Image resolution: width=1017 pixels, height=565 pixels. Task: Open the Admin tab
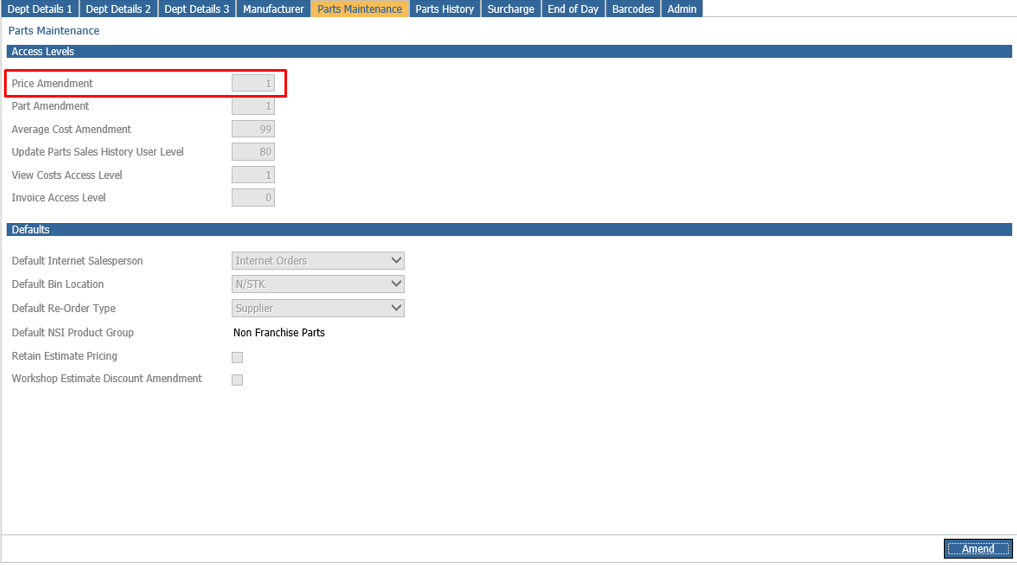pos(682,9)
